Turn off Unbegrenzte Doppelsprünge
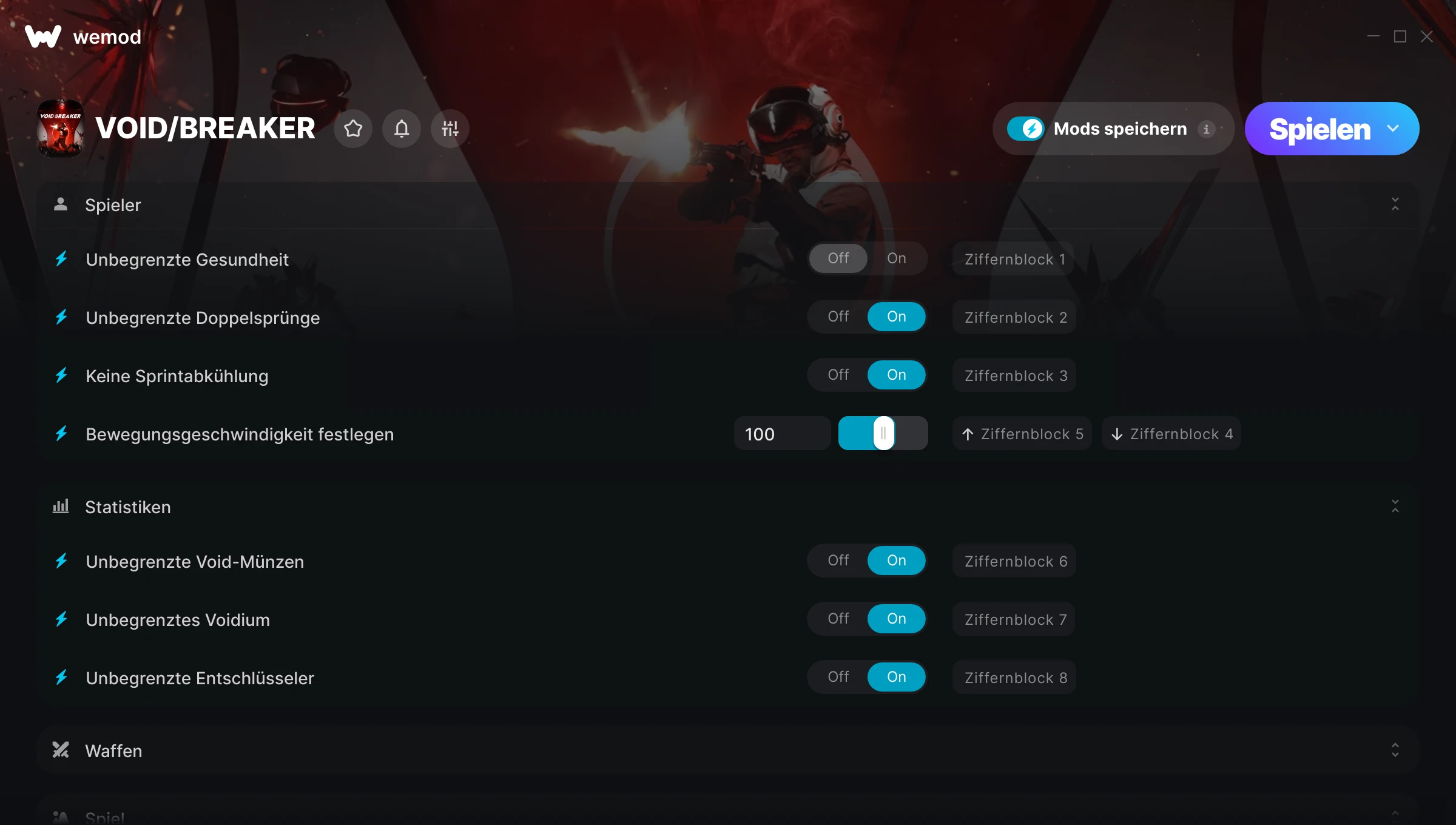The image size is (1456, 825). pyautogui.click(x=838, y=317)
